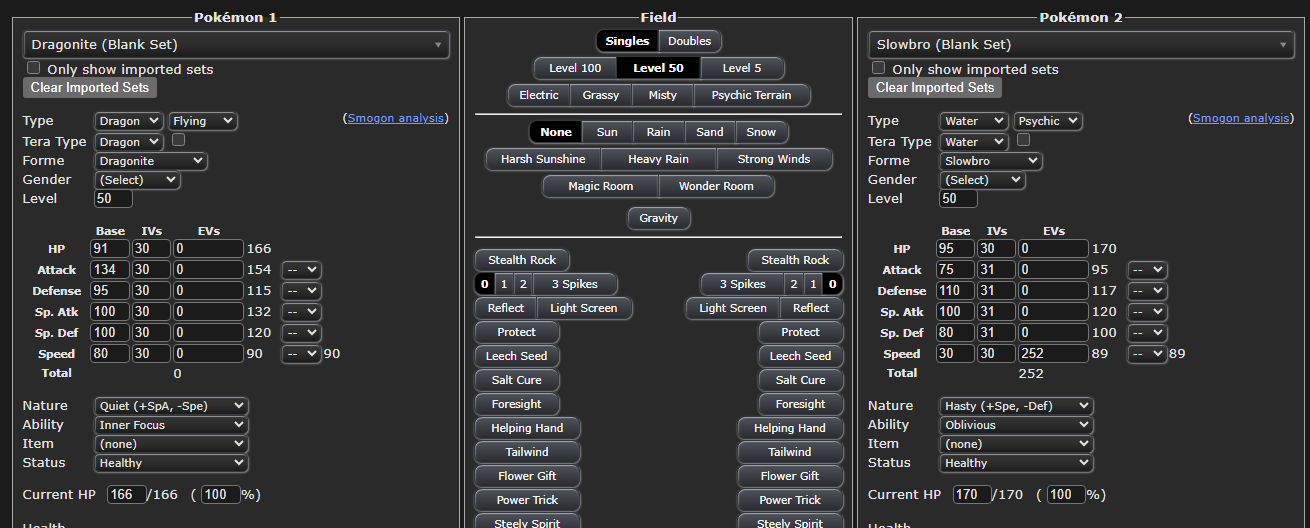Toggle Helping Hand on Pokémon 1's side

coord(527,428)
